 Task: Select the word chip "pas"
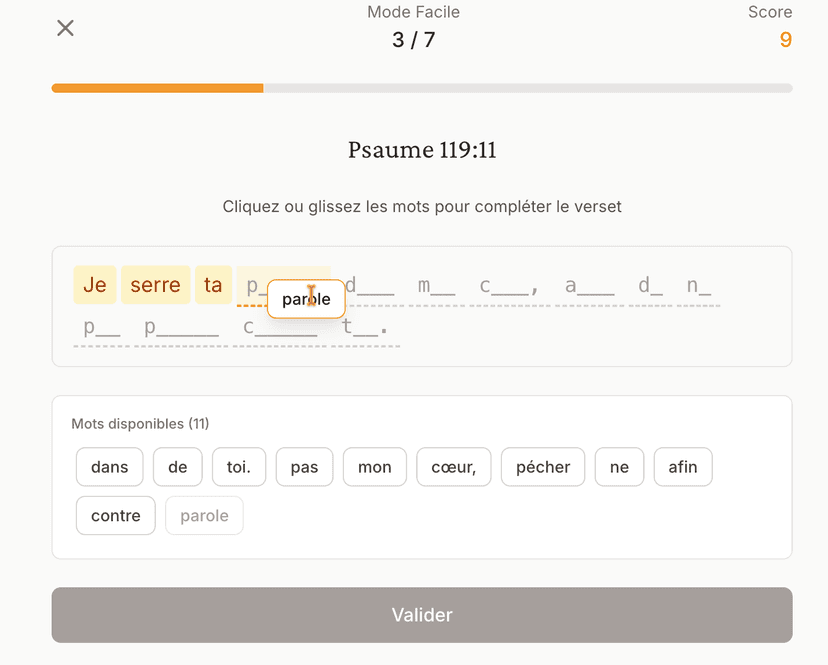click(304, 466)
